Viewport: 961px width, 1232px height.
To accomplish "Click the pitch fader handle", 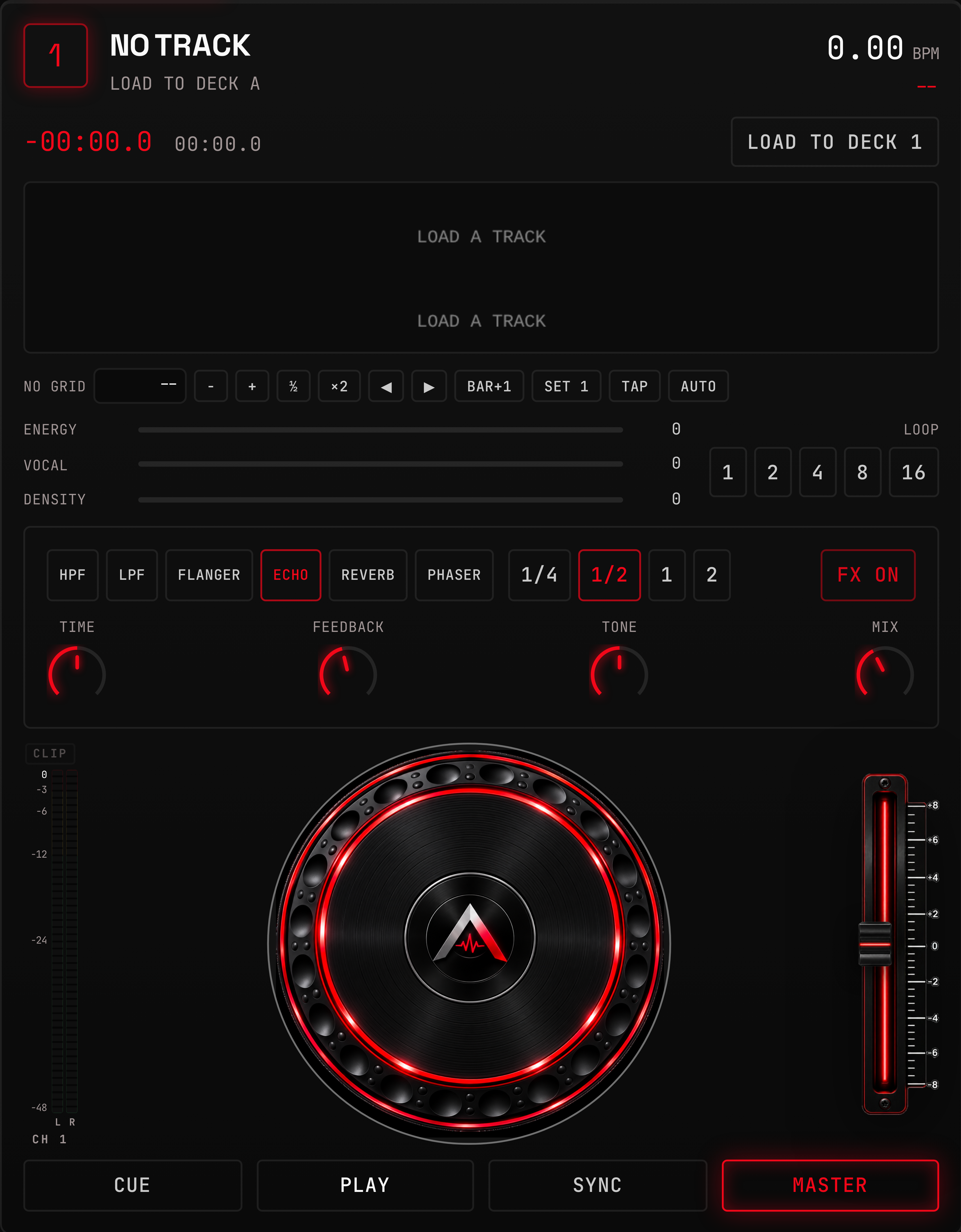I will point(875,944).
